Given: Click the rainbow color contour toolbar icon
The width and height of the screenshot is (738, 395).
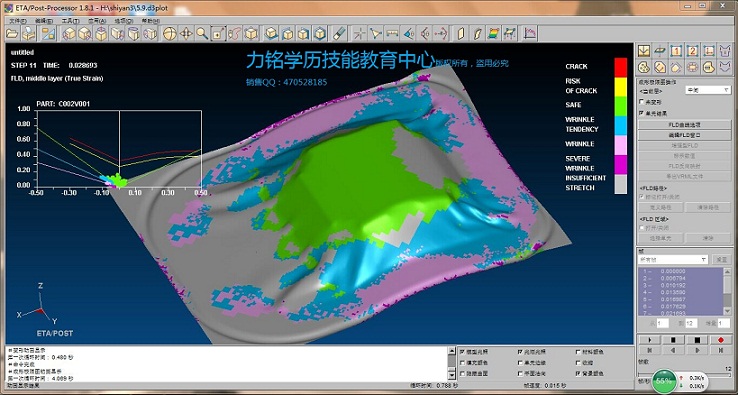Looking at the screenshot, I should coord(493,33).
